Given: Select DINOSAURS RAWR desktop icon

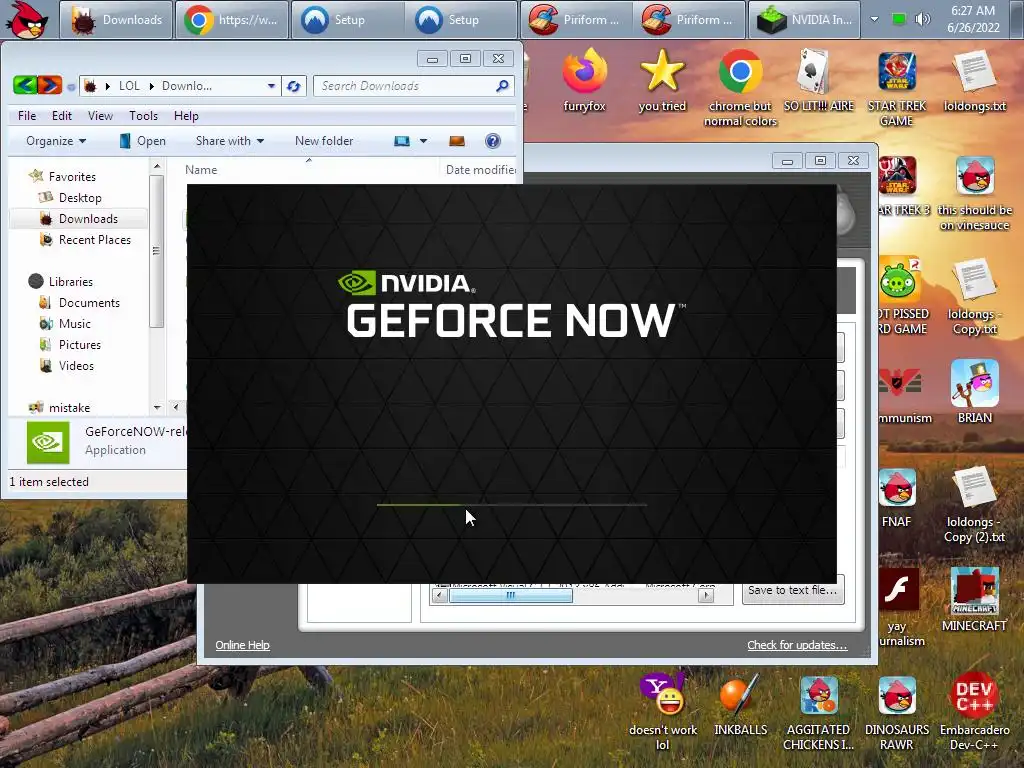Looking at the screenshot, I should [x=897, y=713].
